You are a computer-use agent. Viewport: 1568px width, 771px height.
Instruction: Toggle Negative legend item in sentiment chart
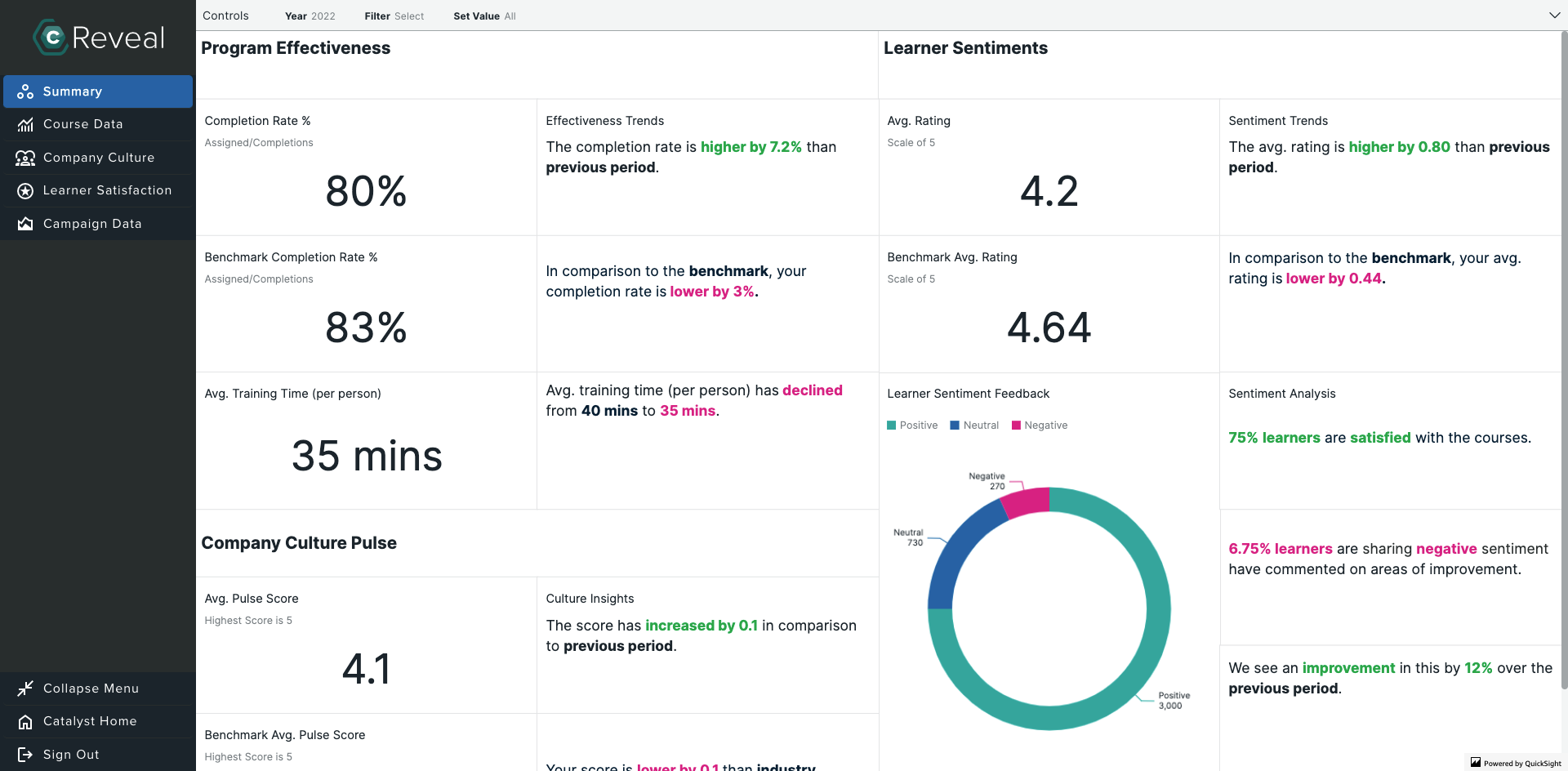click(x=1040, y=426)
